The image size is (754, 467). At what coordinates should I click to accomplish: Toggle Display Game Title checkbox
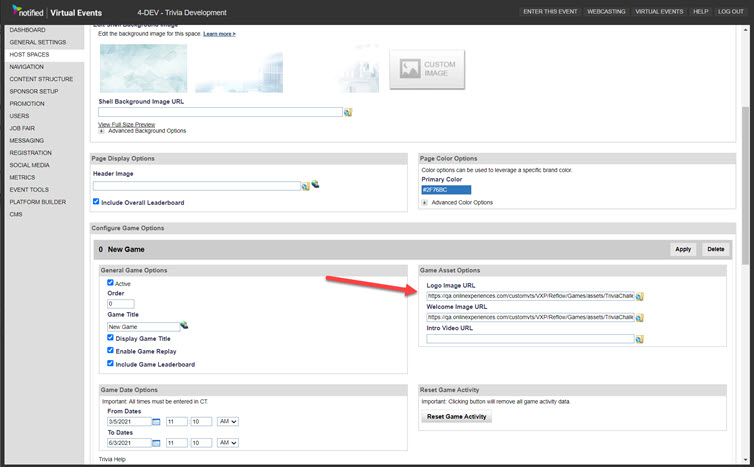[110, 338]
